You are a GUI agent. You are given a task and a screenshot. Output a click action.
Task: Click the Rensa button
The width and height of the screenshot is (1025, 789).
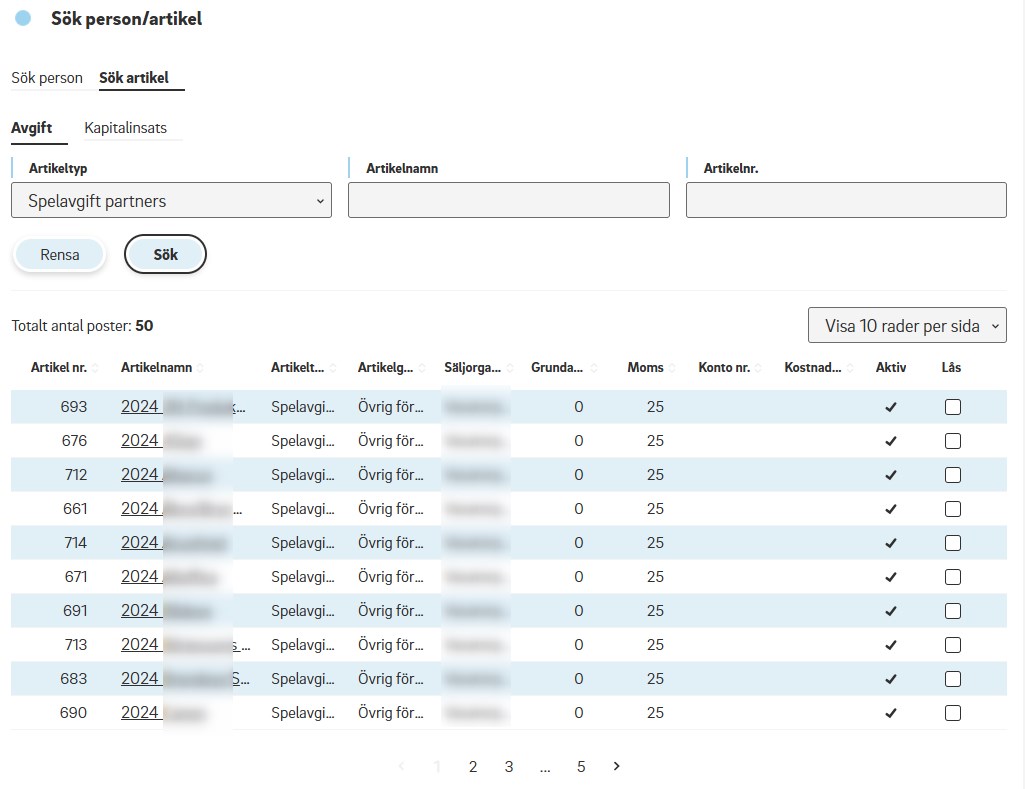tap(60, 254)
